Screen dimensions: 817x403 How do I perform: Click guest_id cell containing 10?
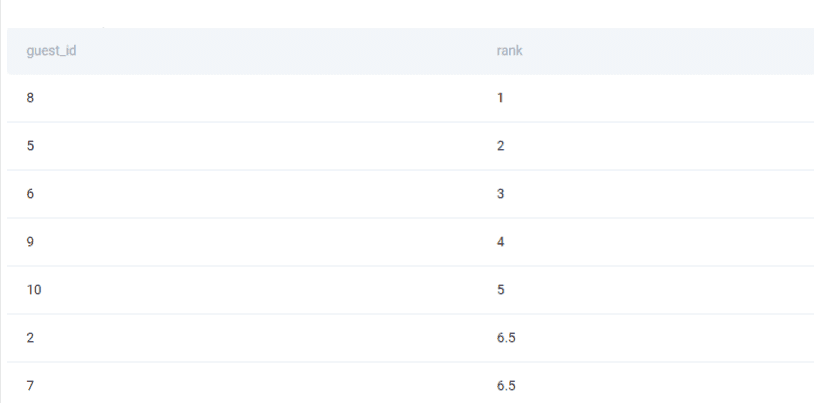coord(34,290)
